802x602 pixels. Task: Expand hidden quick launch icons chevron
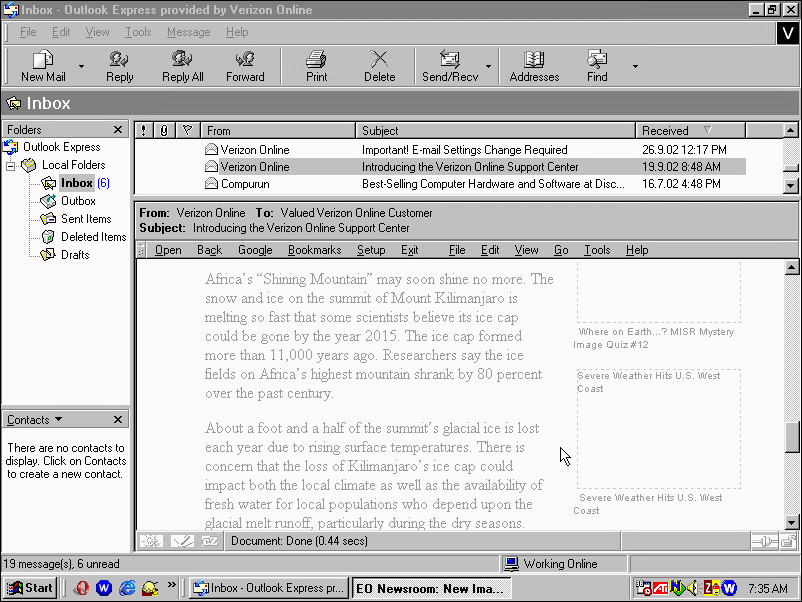(x=171, y=584)
